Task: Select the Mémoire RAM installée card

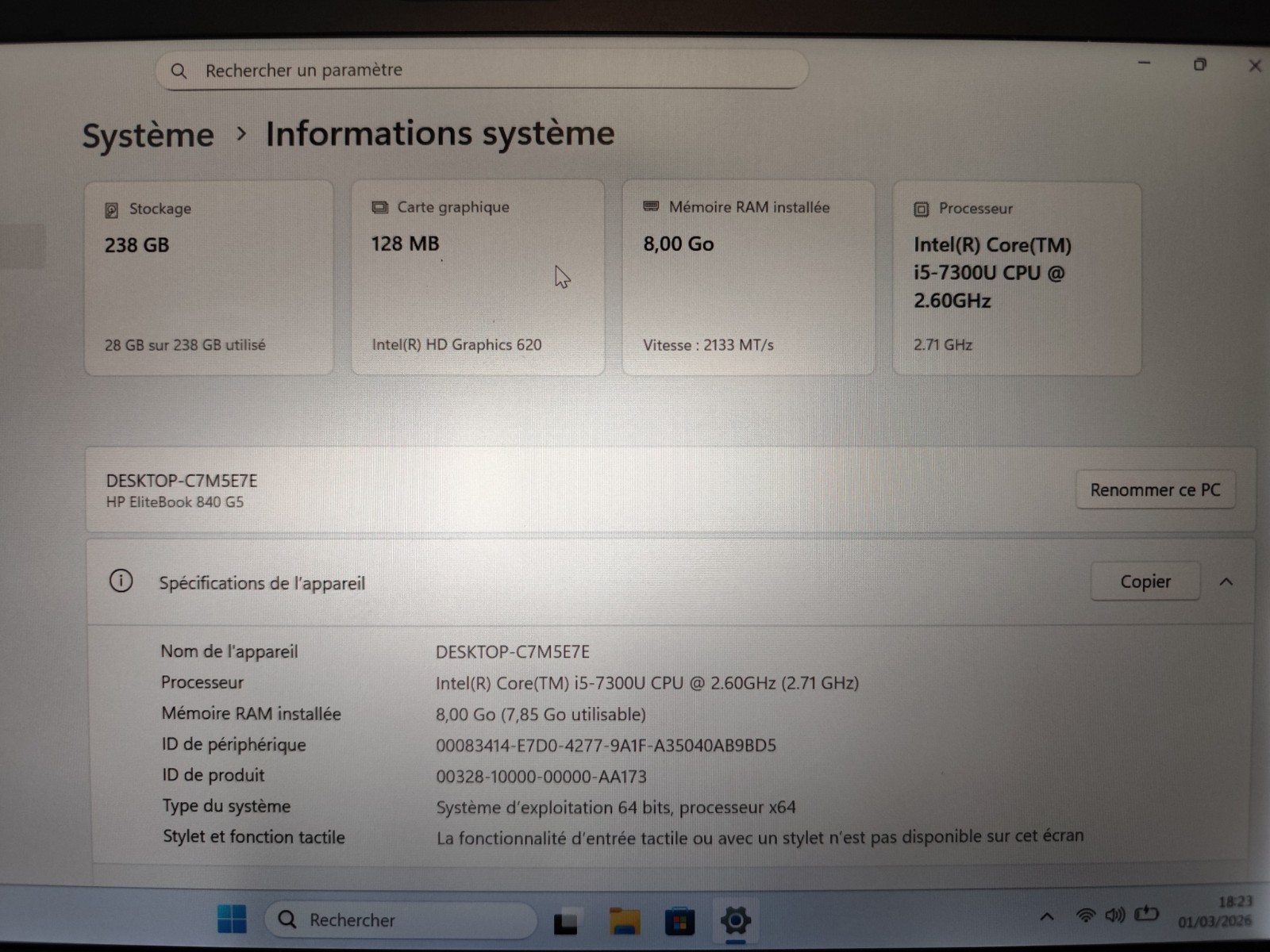Action: (x=749, y=278)
